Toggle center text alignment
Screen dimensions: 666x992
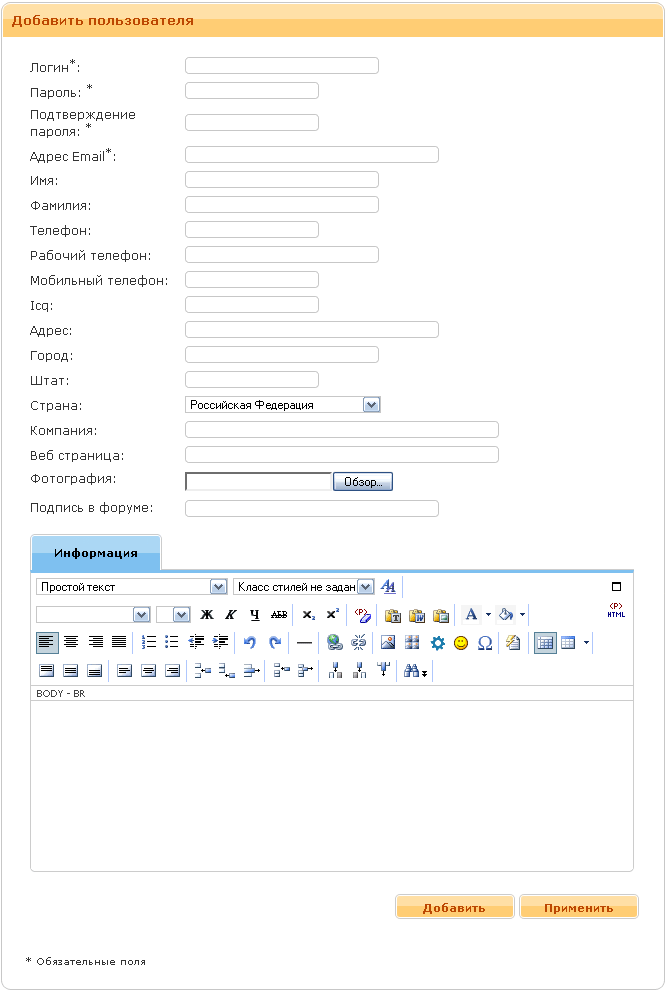[71, 642]
